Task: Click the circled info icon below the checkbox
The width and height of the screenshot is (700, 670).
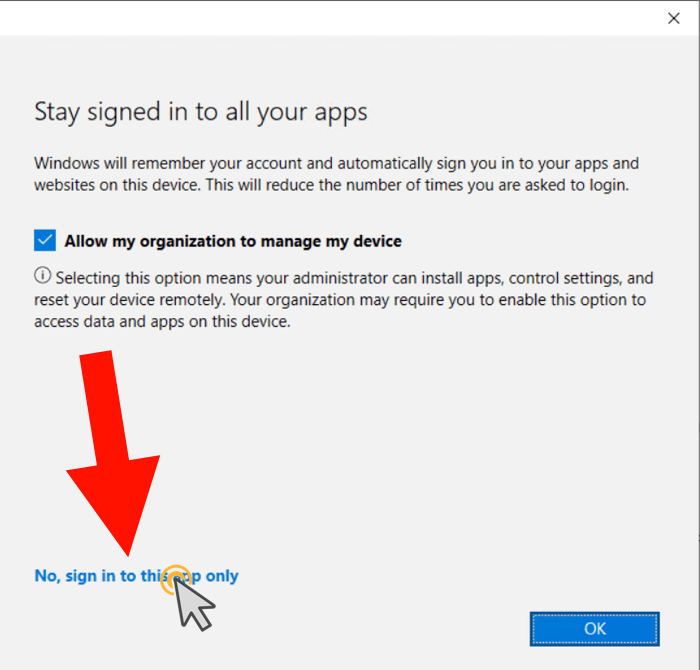Action: 43,276
